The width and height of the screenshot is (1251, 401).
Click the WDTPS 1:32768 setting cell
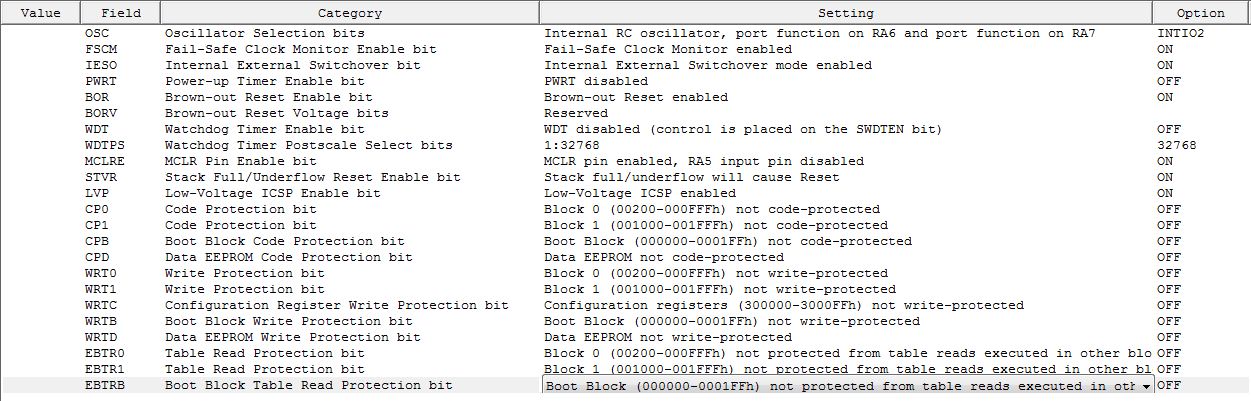coord(847,145)
